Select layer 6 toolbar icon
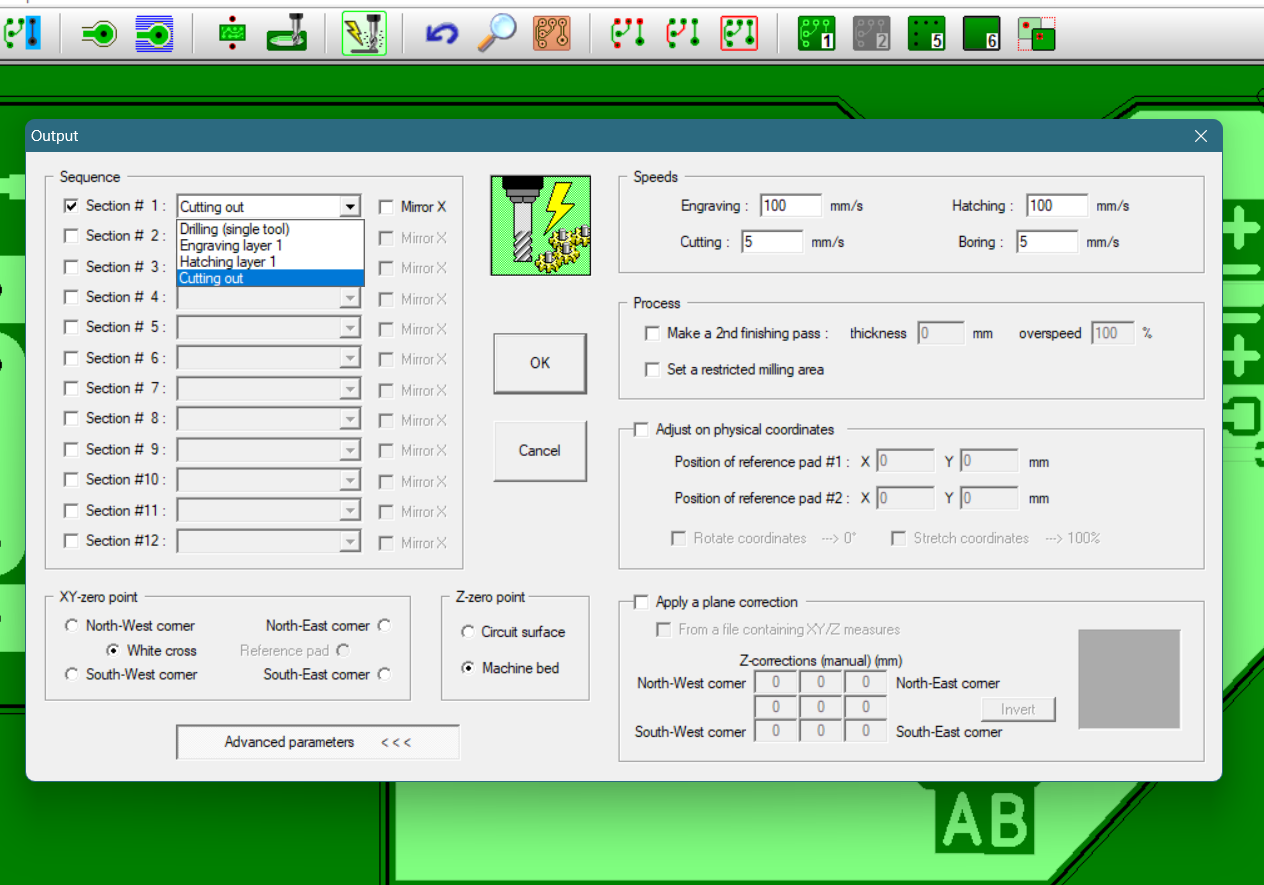This screenshot has height=885, width=1264. coord(981,34)
